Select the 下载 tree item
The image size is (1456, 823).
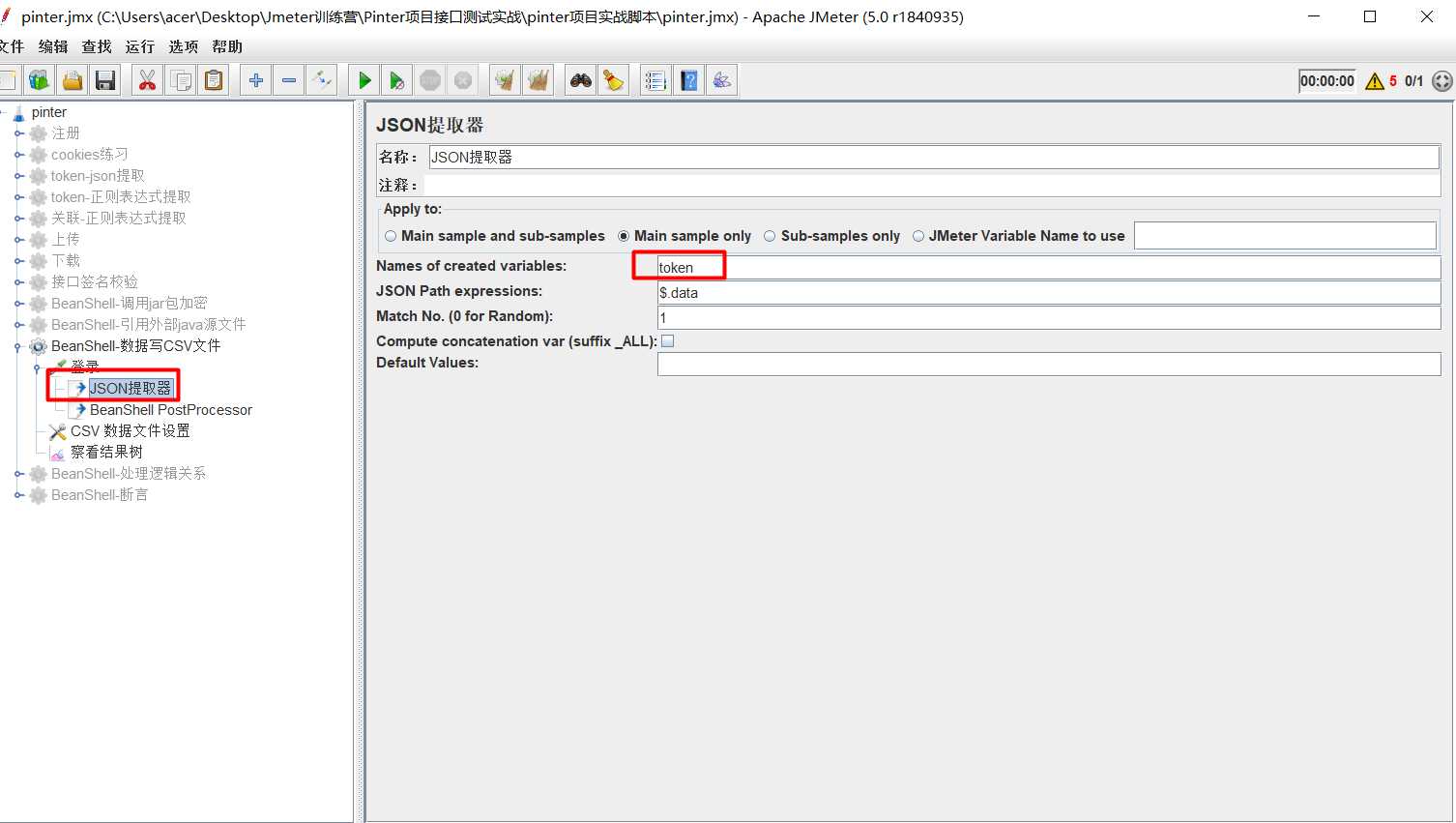point(66,261)
